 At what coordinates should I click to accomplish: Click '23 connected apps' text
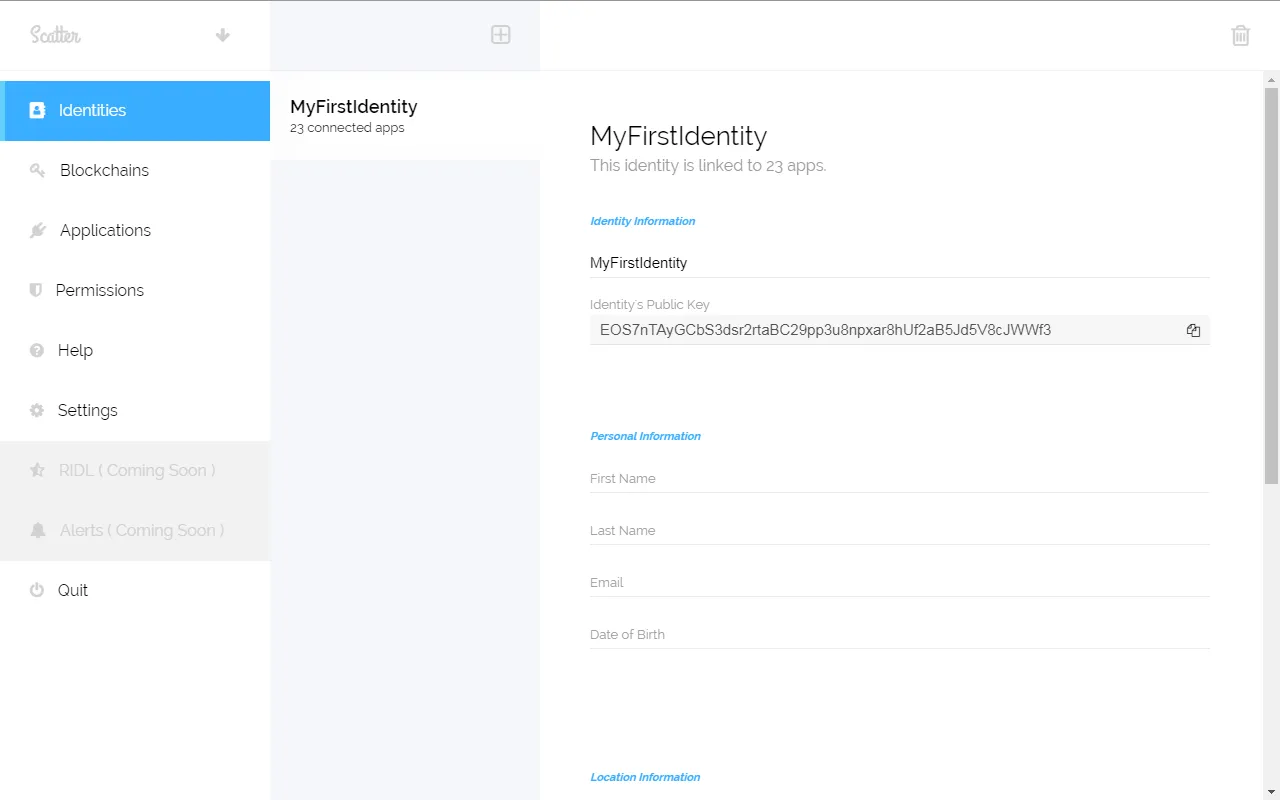point(347,128)
